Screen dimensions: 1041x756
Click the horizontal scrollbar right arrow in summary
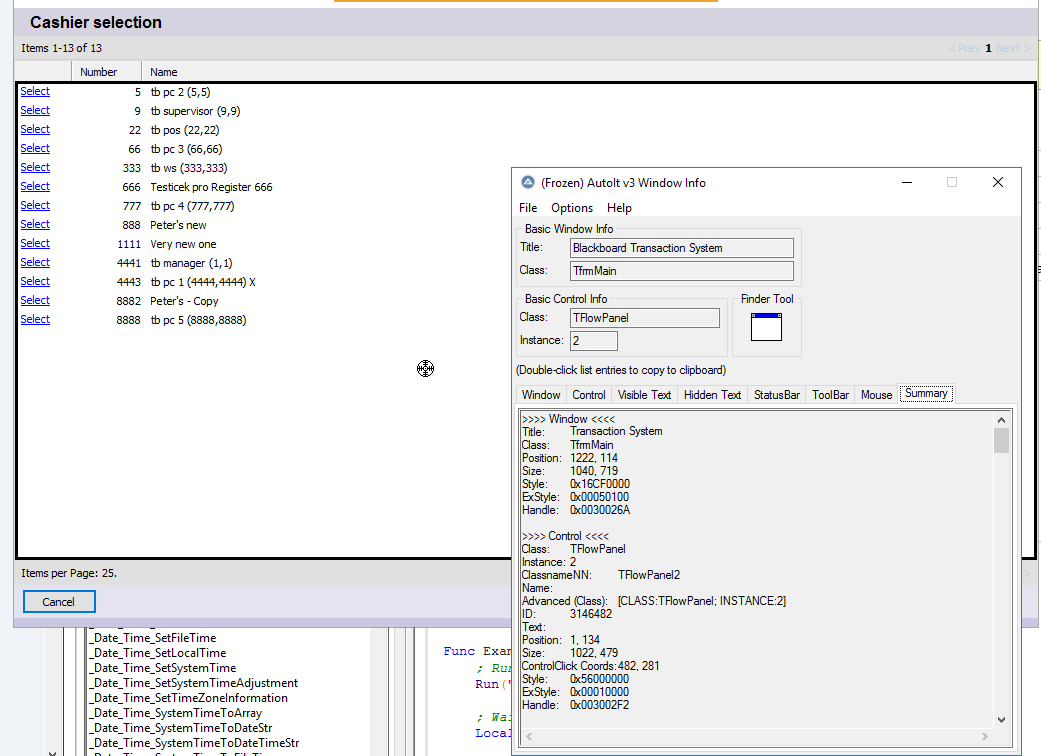click(985, 736)
